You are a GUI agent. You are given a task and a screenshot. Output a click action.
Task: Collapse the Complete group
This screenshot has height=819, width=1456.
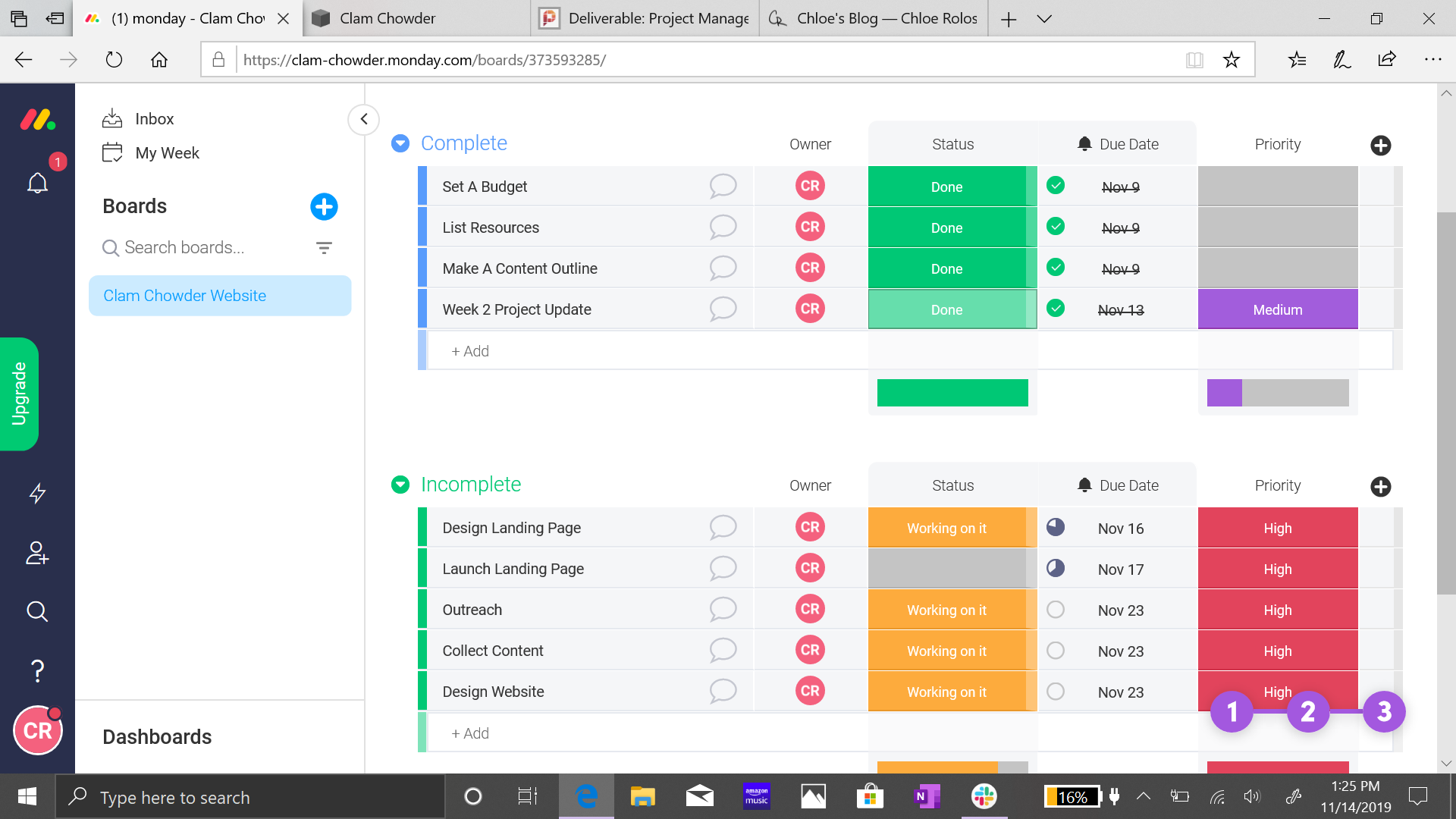pyautogui.click(x=400, y=143)
